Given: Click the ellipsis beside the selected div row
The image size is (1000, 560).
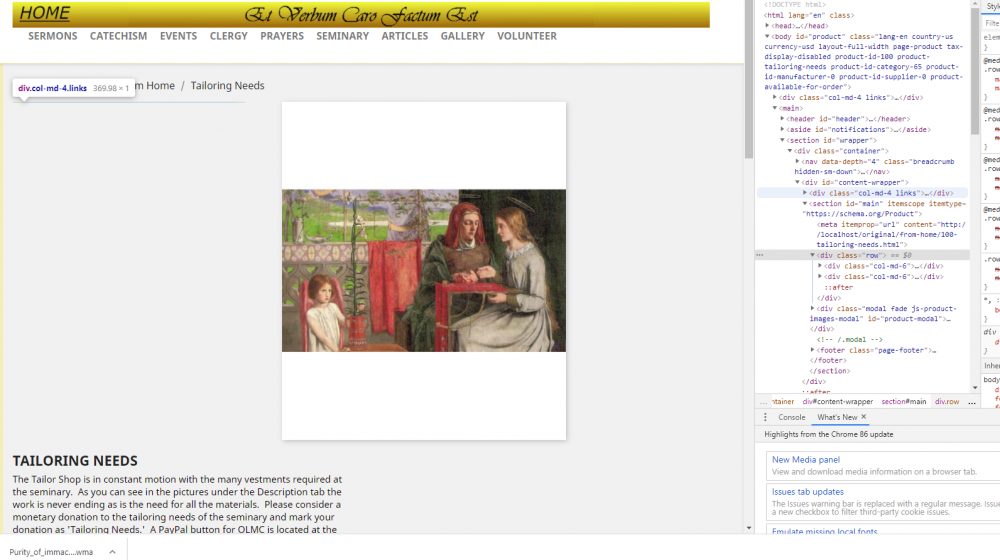Looking at the screenshot, I should point(760,255).
